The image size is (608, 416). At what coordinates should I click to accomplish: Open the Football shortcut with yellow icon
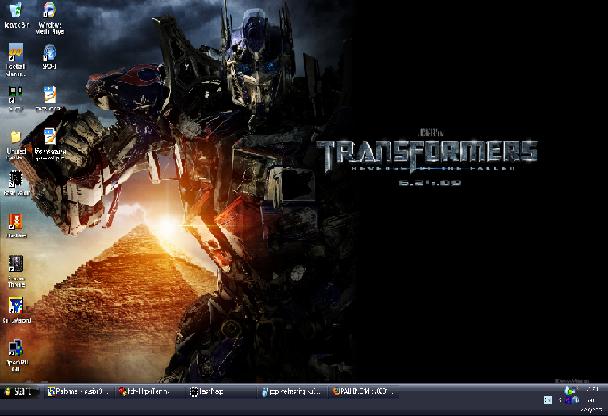tap(16, 59)
